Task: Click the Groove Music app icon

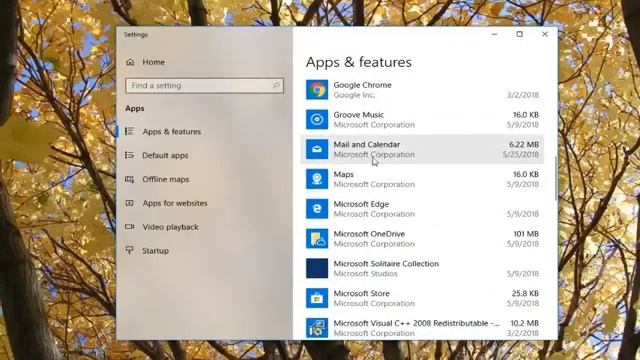Action: point(317,120)
